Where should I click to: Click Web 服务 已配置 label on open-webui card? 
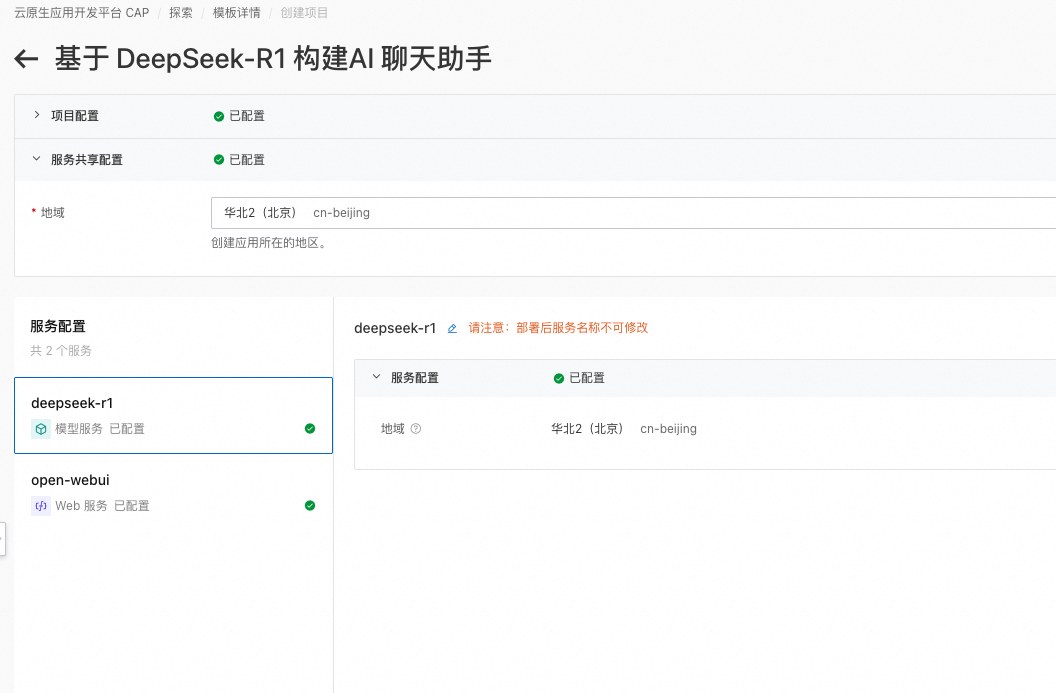click(x=102, y=506)
